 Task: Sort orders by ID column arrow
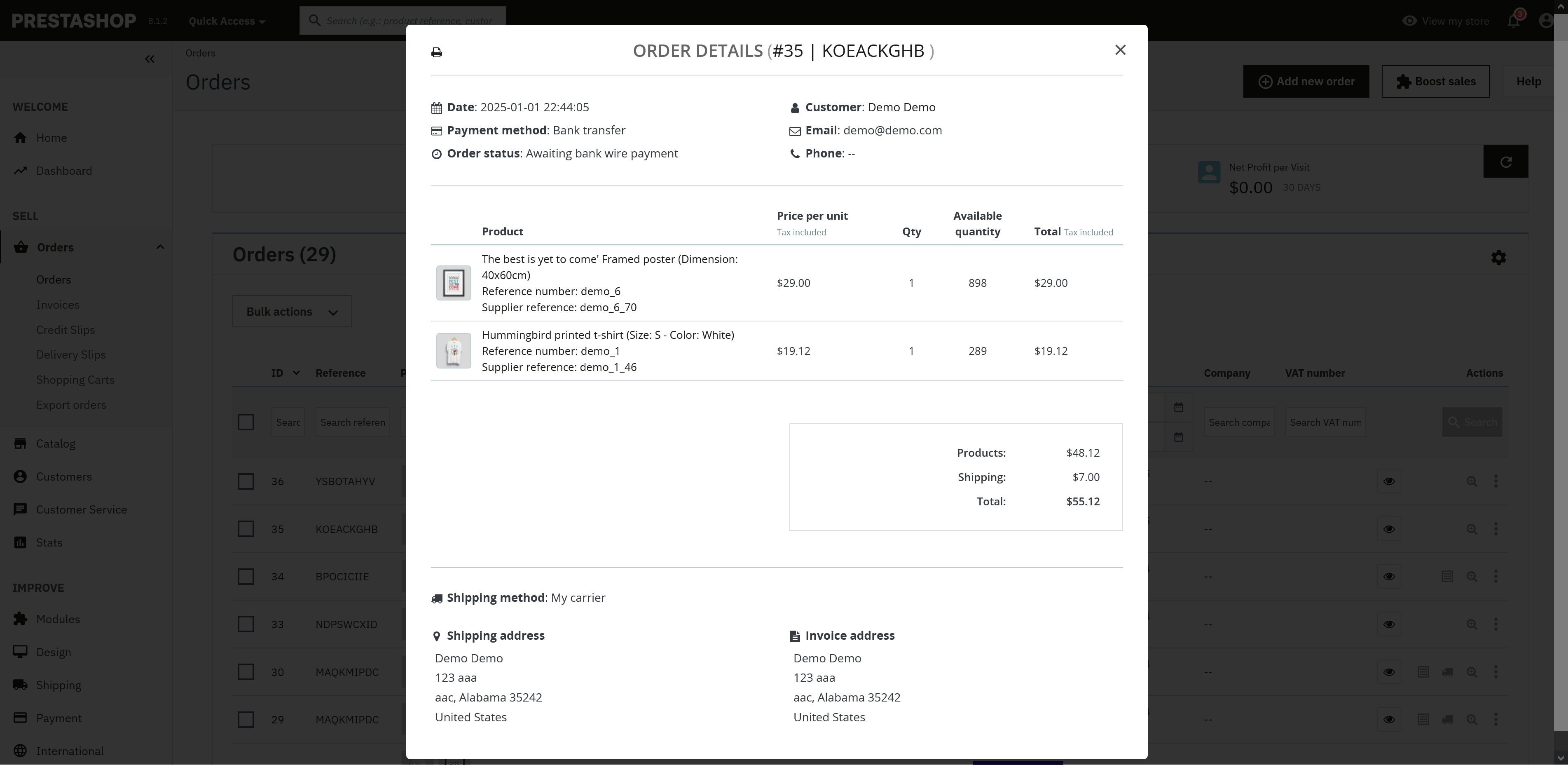pos(297,373)
